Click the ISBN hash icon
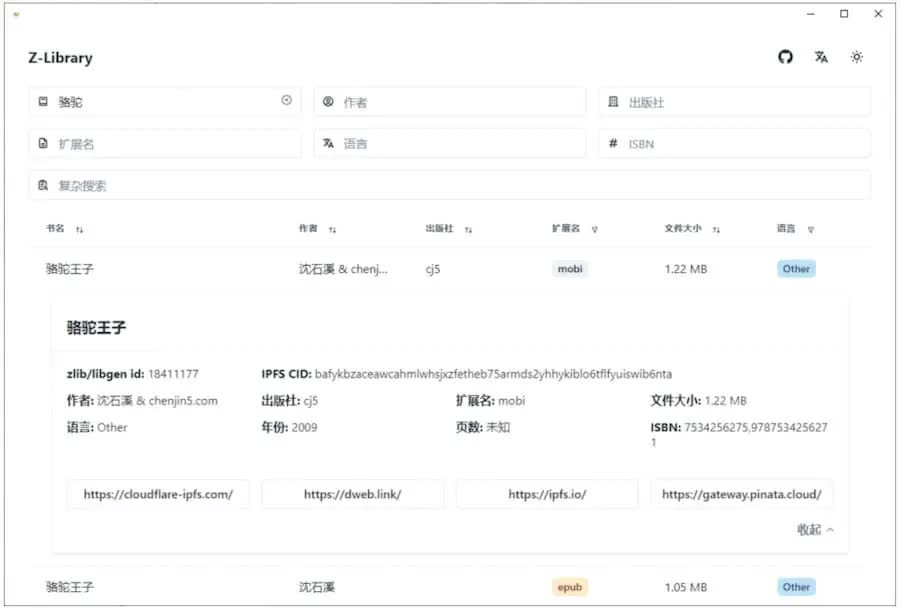The image size is (900, 610). click(x=611, y=143)
